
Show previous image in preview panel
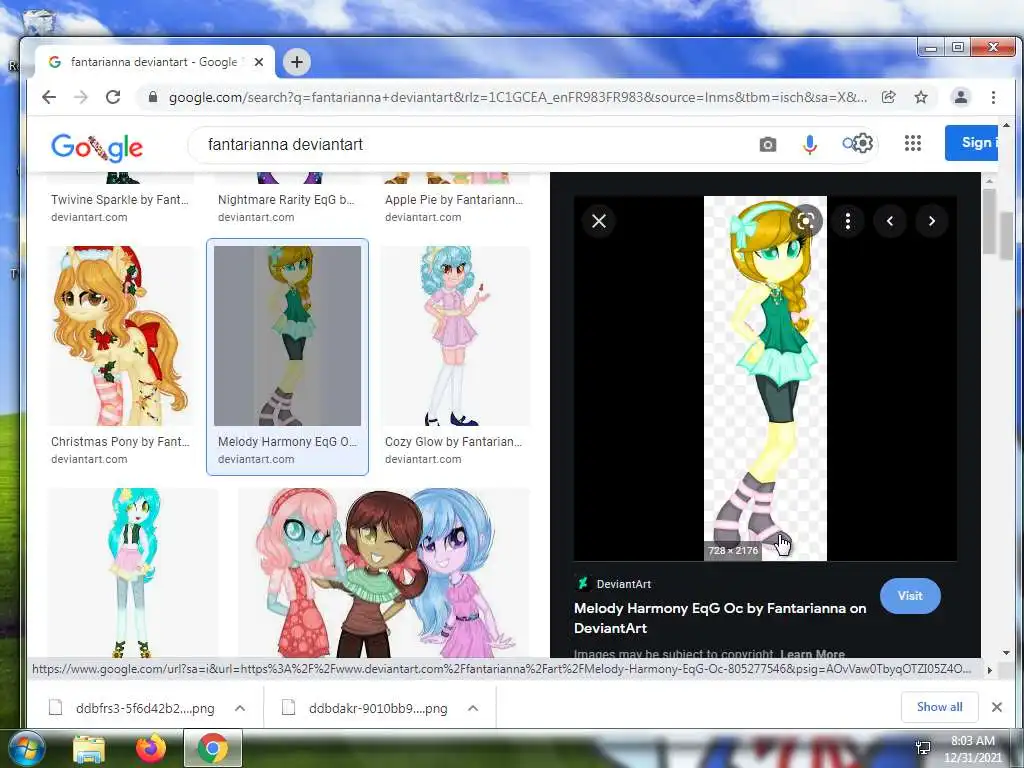point(889,221)
